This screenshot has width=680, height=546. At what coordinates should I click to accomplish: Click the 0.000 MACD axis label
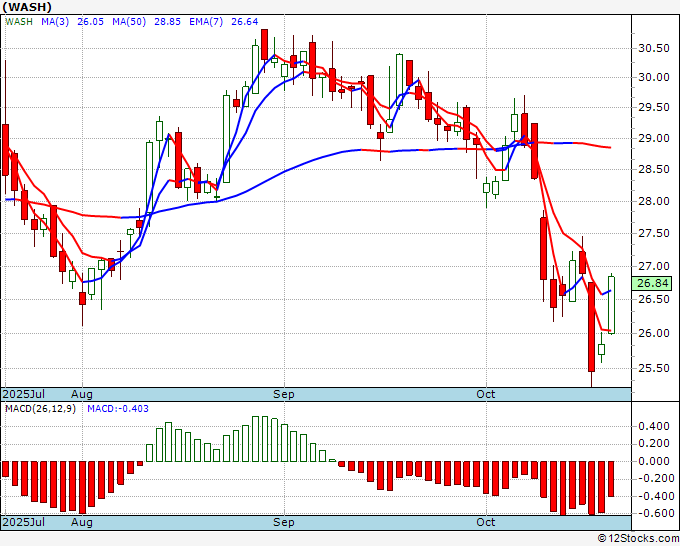[654, 461]
